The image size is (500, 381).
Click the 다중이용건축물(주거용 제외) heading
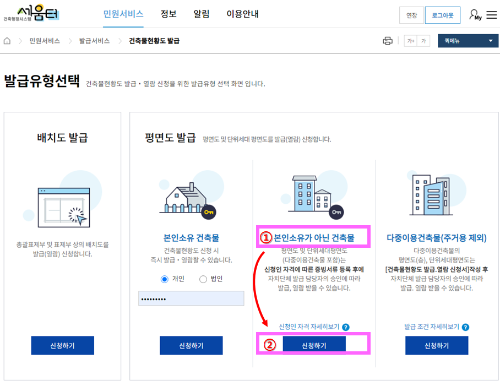tap(436, 238)
